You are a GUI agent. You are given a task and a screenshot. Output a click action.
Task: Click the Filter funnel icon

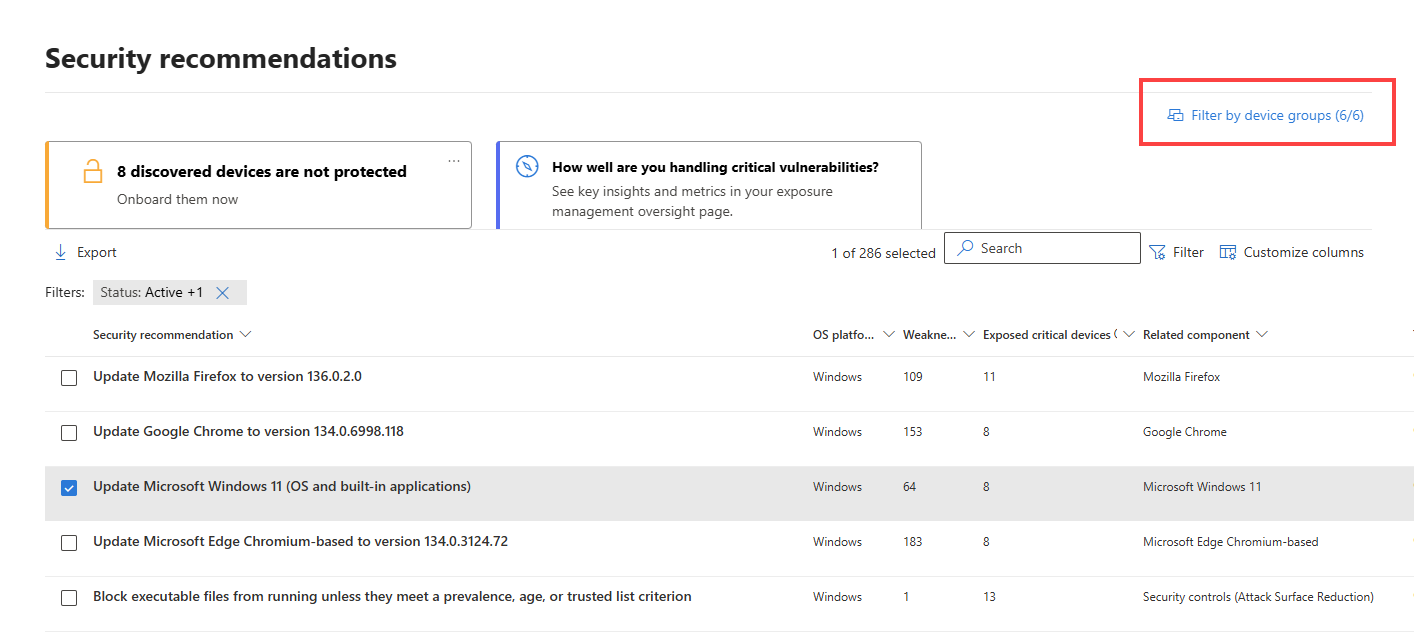pyautogui.click(x=1157, y=252)
